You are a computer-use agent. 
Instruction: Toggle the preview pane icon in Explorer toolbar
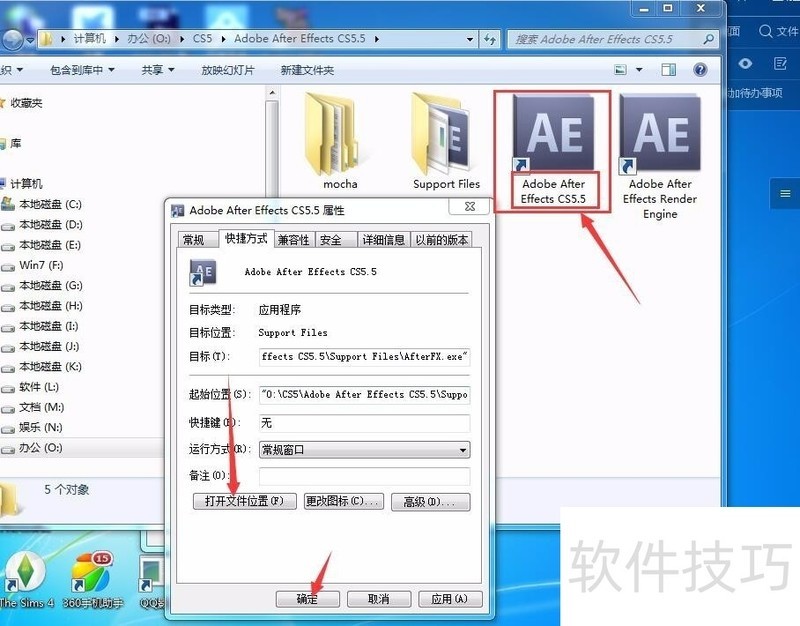pos(671,70)
